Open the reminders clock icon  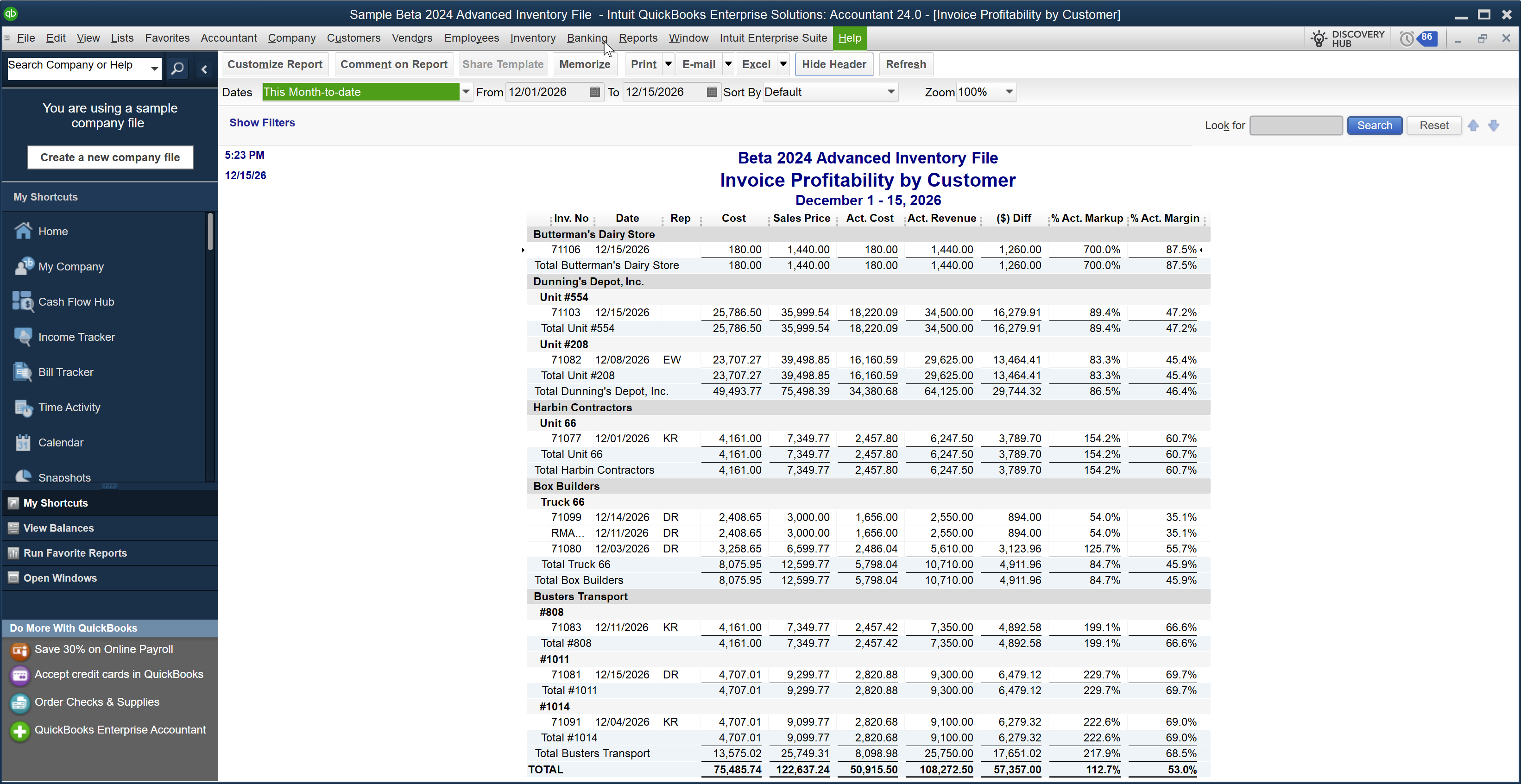pyautogui.click(x=1407, y=39)
